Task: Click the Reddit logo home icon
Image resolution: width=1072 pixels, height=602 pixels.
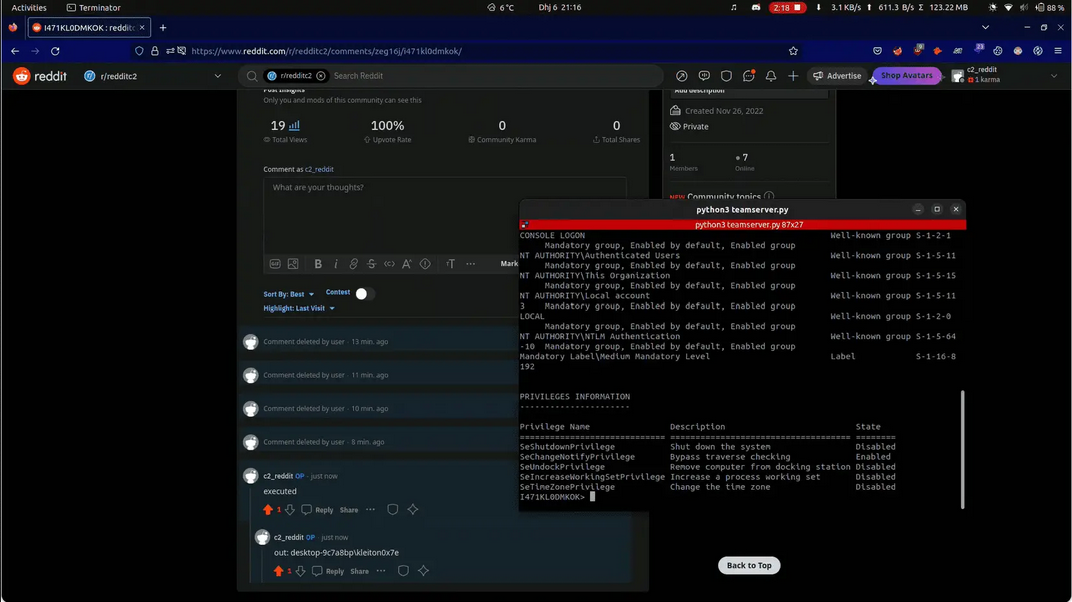Action: 22,76
